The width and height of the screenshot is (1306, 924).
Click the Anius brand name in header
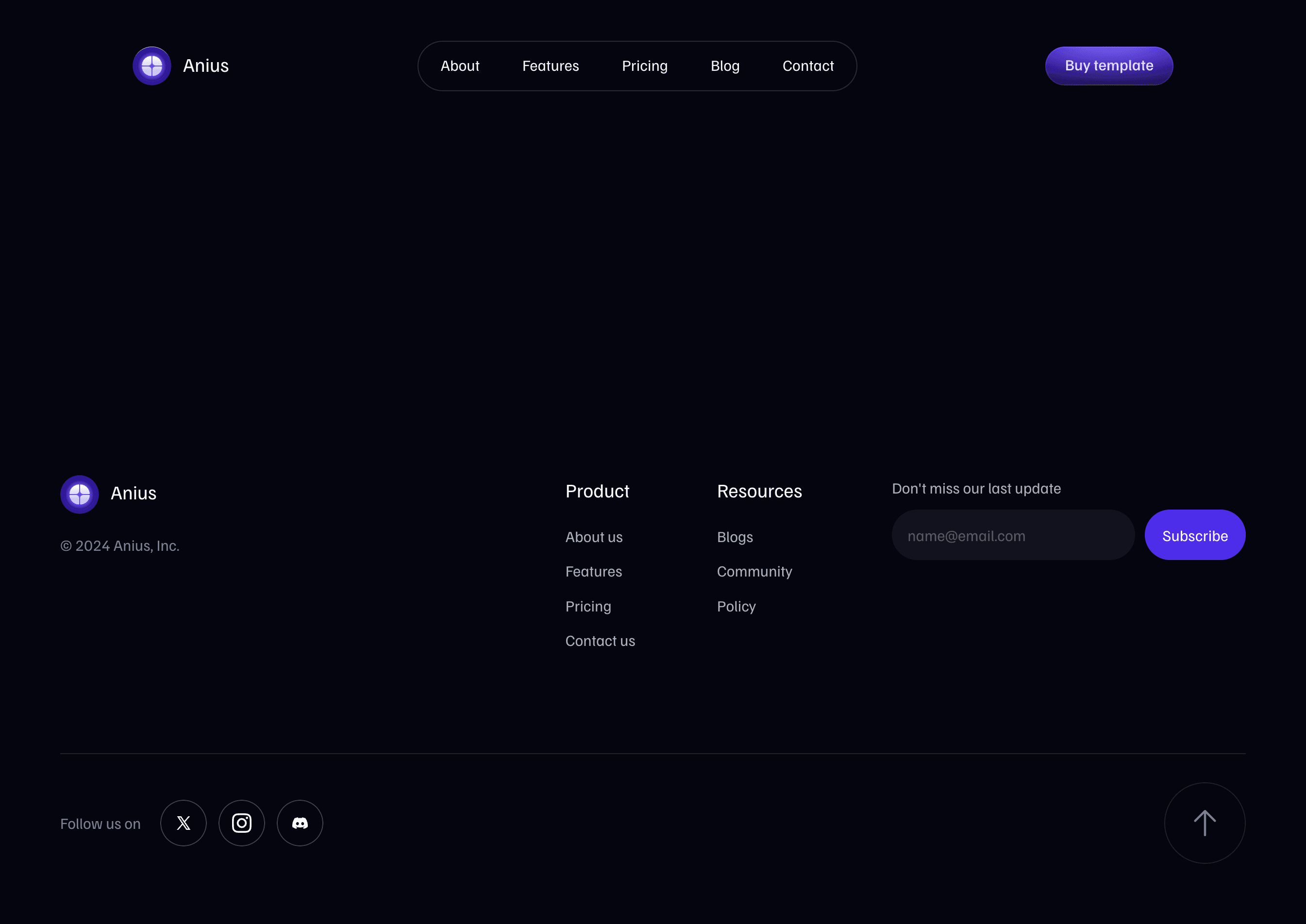click(206, 66)
